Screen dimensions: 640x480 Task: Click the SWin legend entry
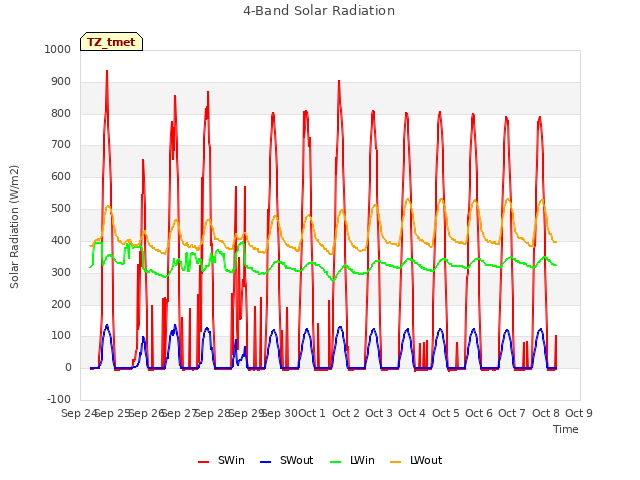coord(221,460)
